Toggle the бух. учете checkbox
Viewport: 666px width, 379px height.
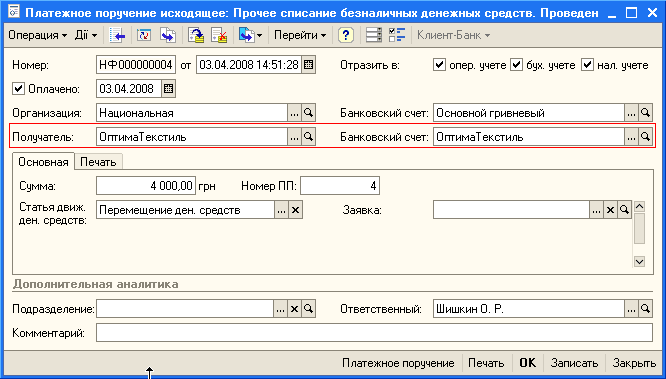coord(516,65)
